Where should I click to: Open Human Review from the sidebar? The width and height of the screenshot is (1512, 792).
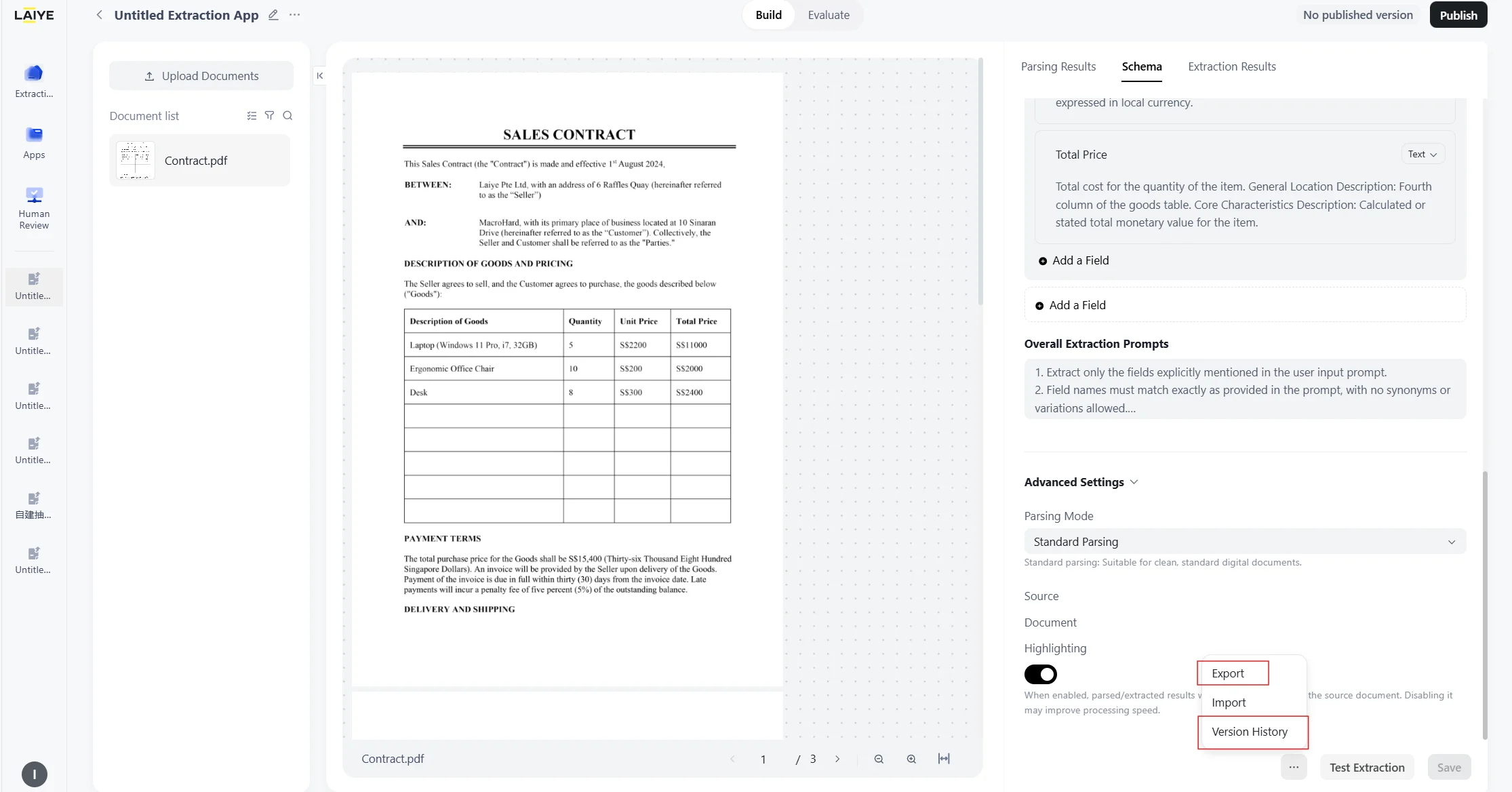click(34, 208)
